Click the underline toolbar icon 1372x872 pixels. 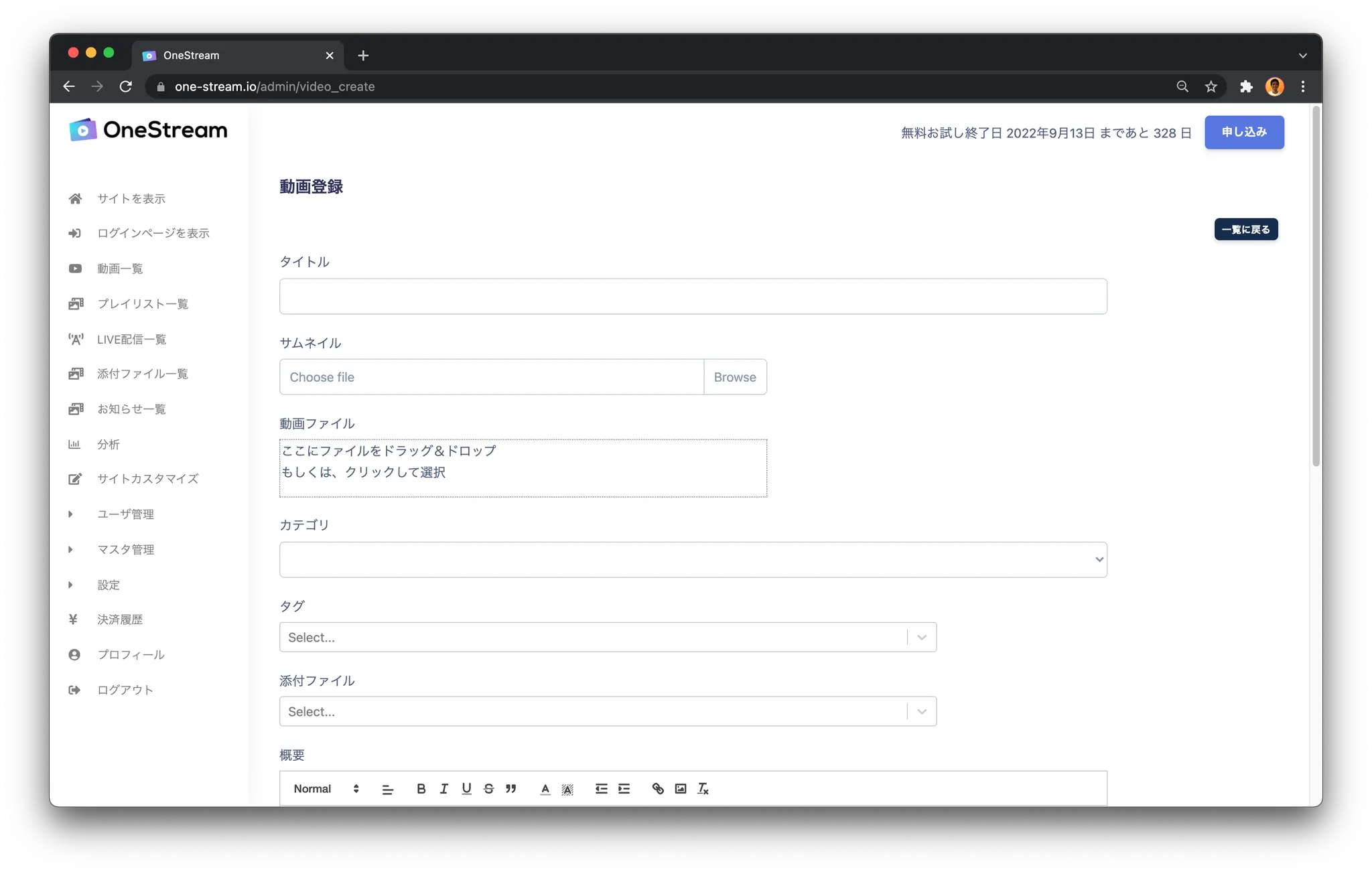(x=466, y=788)
